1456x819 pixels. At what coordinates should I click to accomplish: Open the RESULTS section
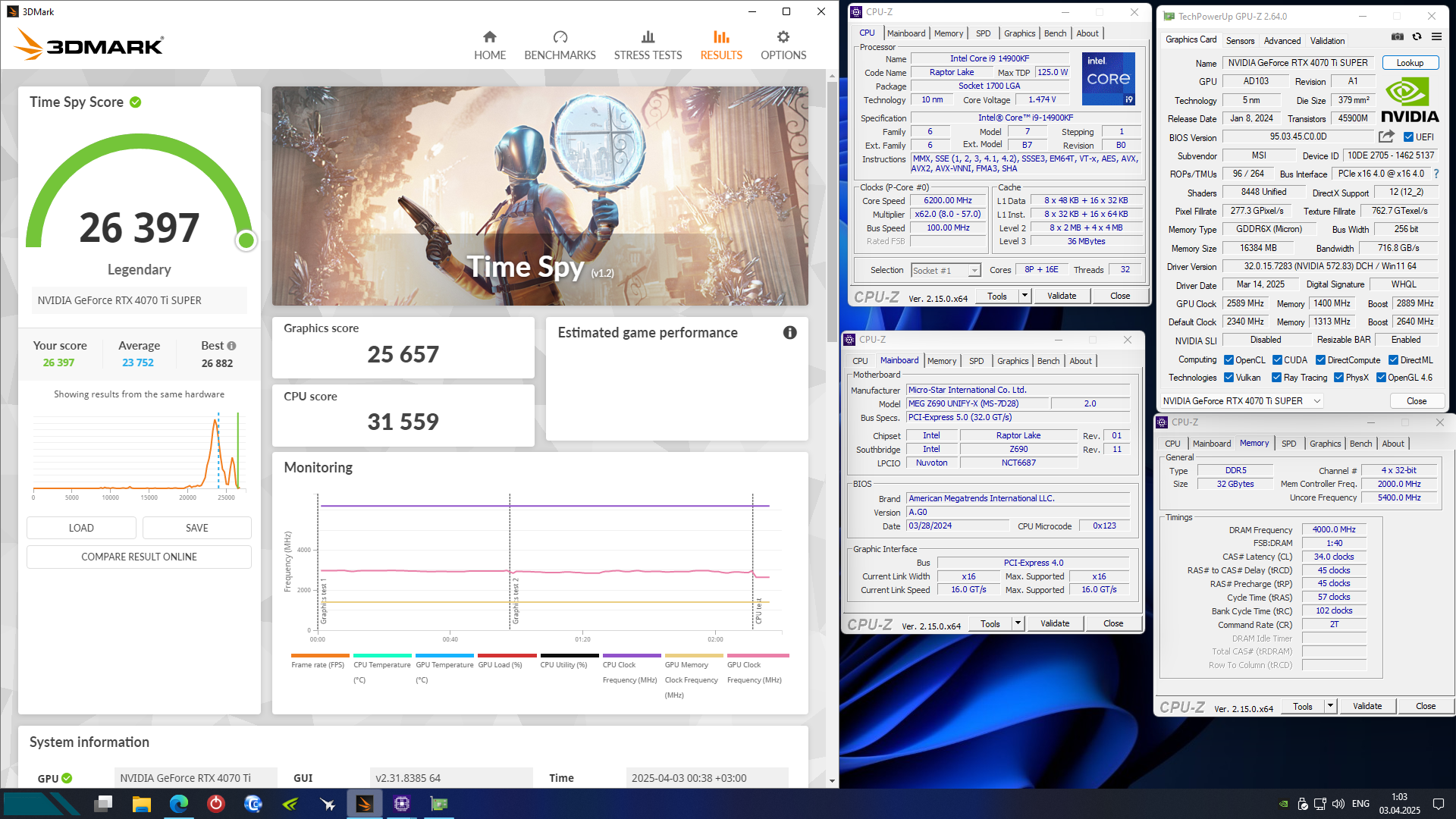tap(721, 46)
